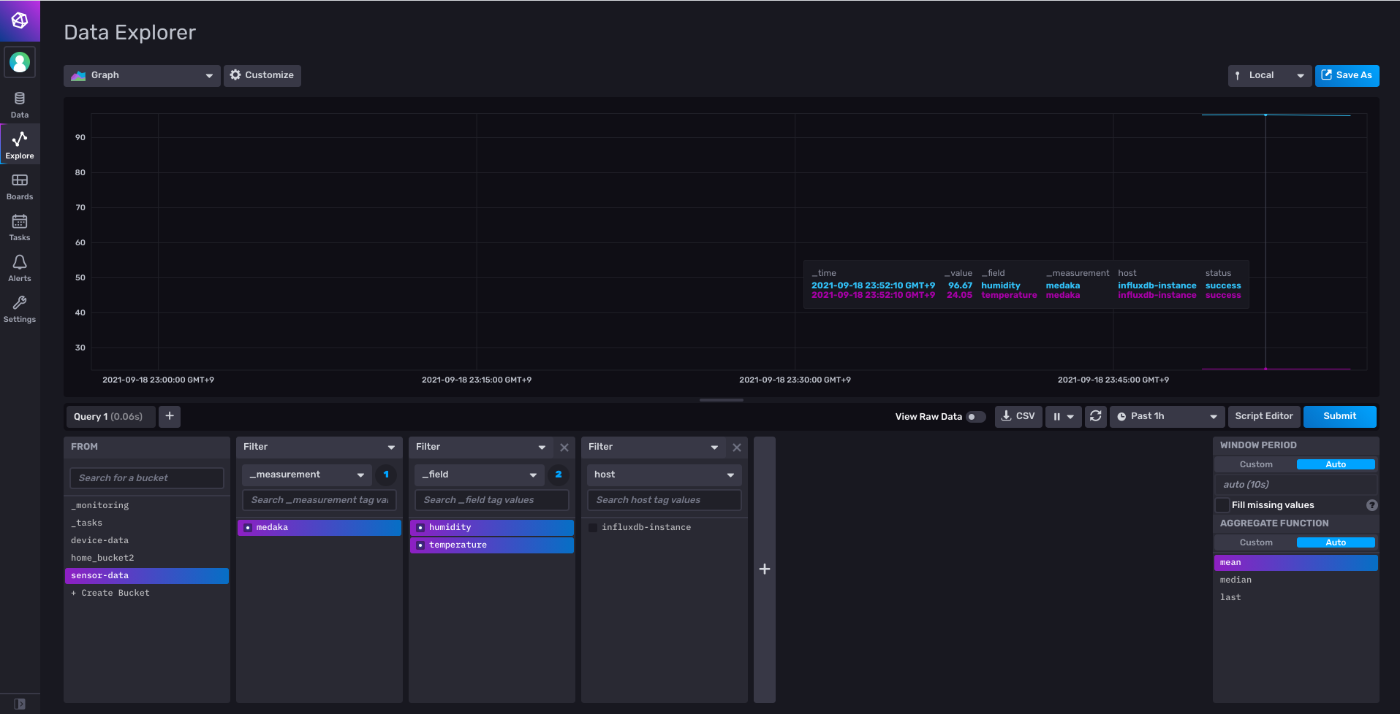Click the panel resize handle below graph
Screen dimensions: 1400x714
(721, 400)
